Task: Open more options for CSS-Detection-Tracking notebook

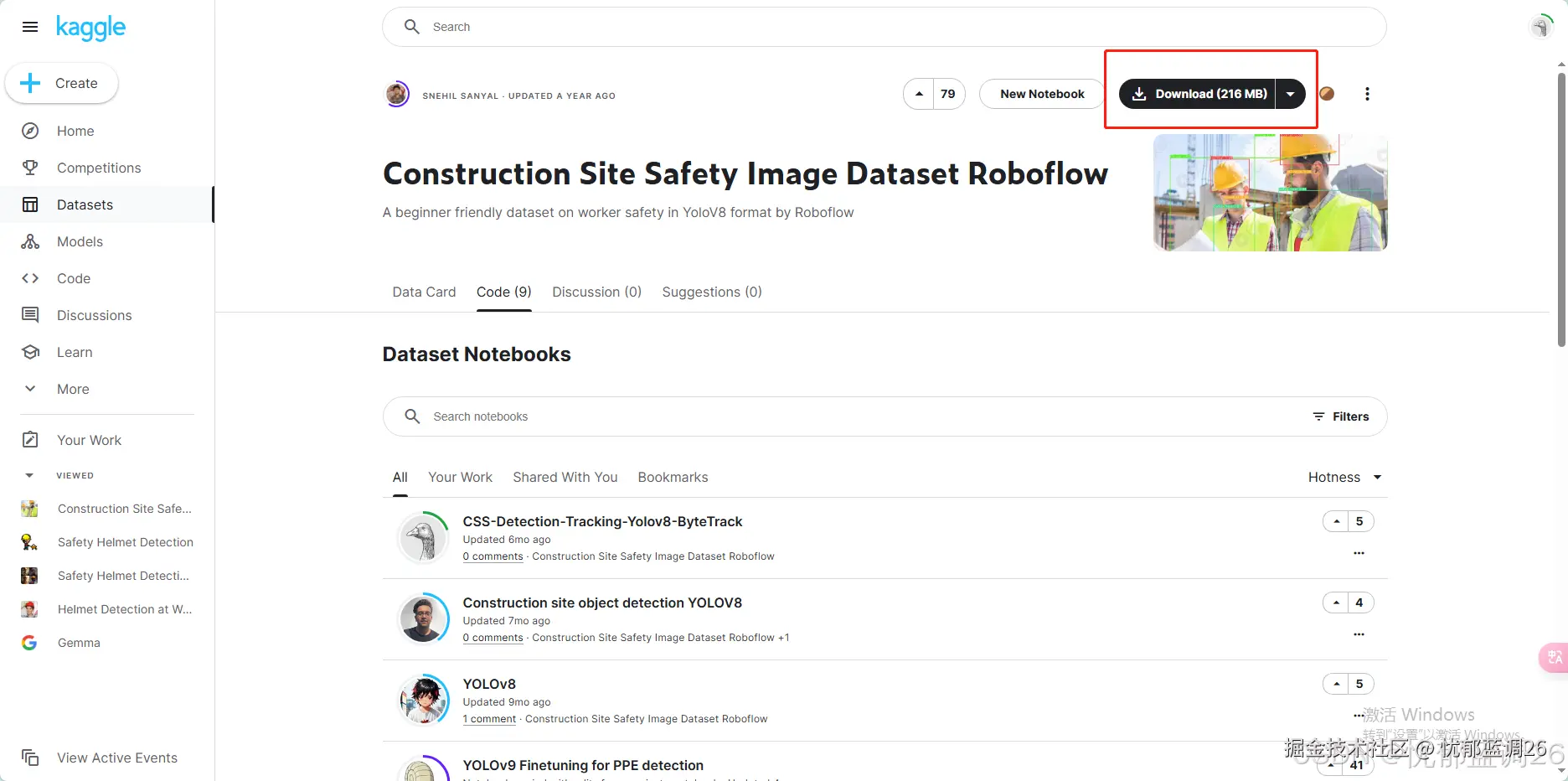Action: [x=1359, y=553]
